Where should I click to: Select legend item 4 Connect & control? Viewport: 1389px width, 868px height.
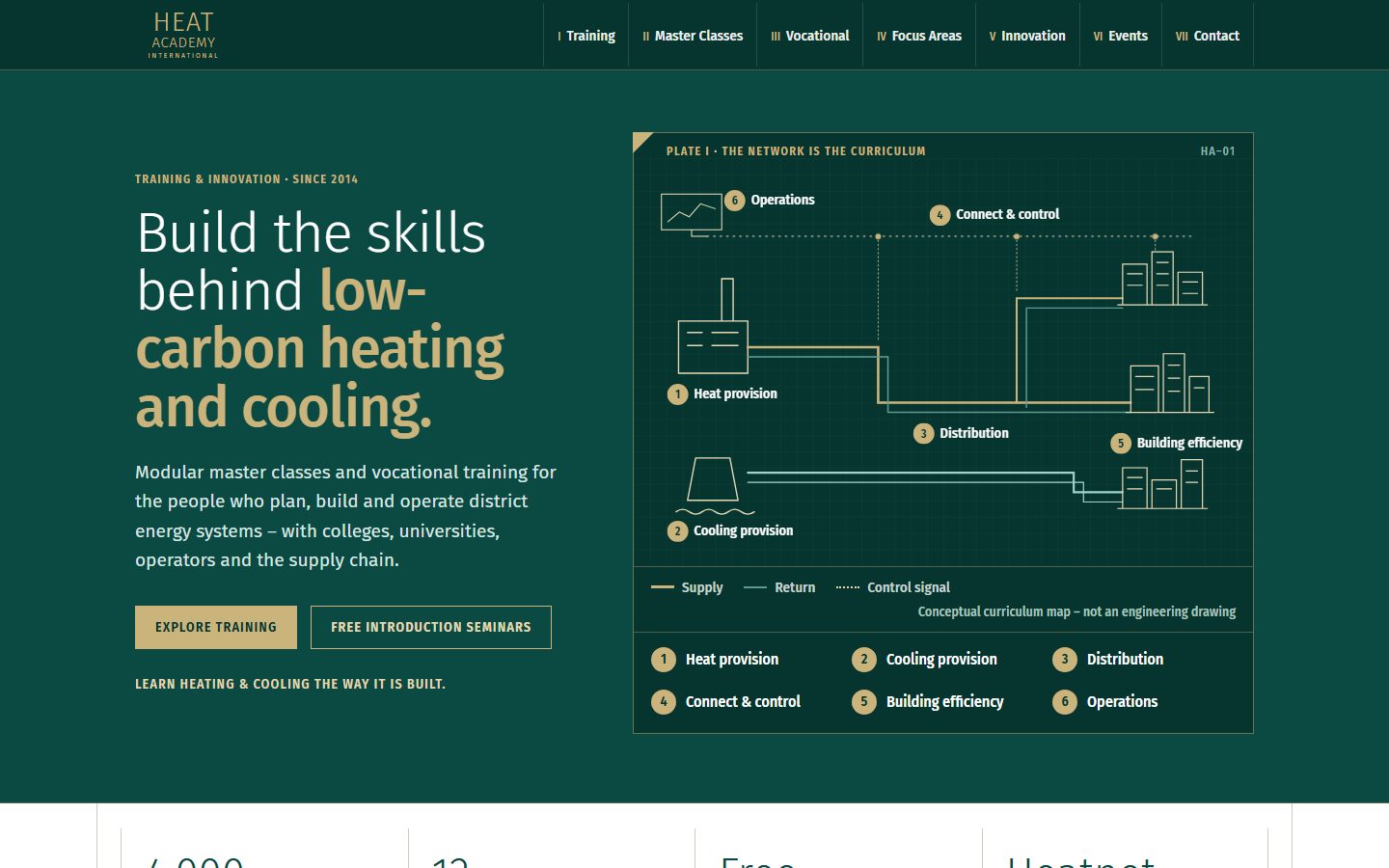(725, 701)
